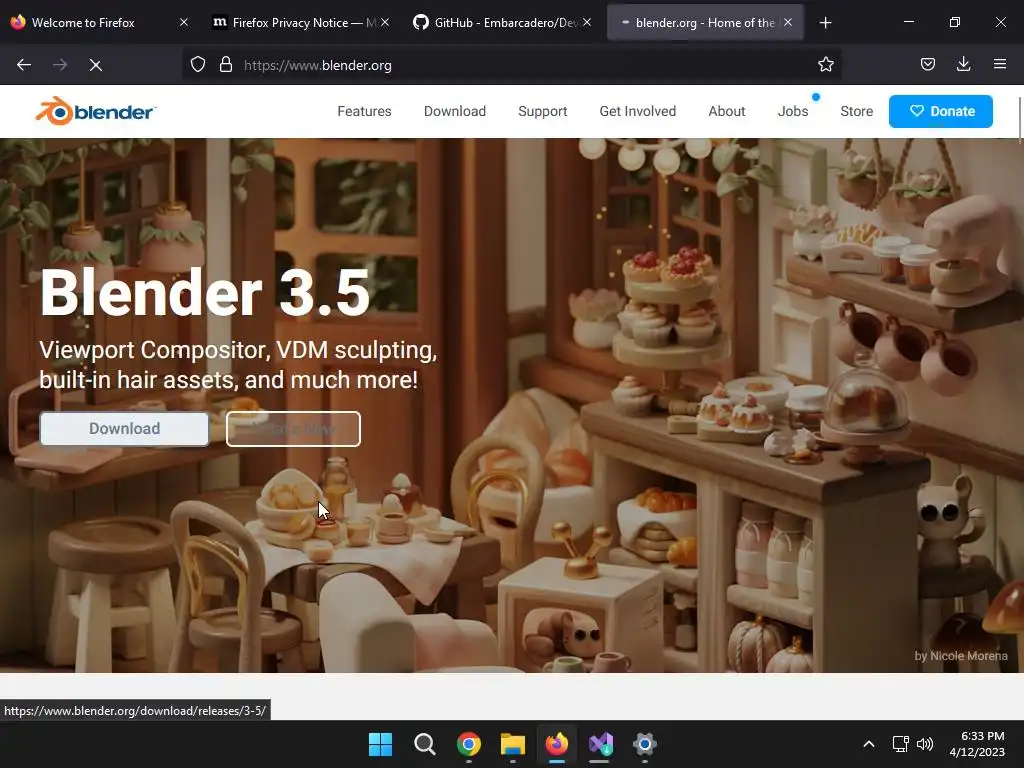Open the Get Involved nav item
Viewport: 1024px width, 768px height.
[x=637, y=111]
